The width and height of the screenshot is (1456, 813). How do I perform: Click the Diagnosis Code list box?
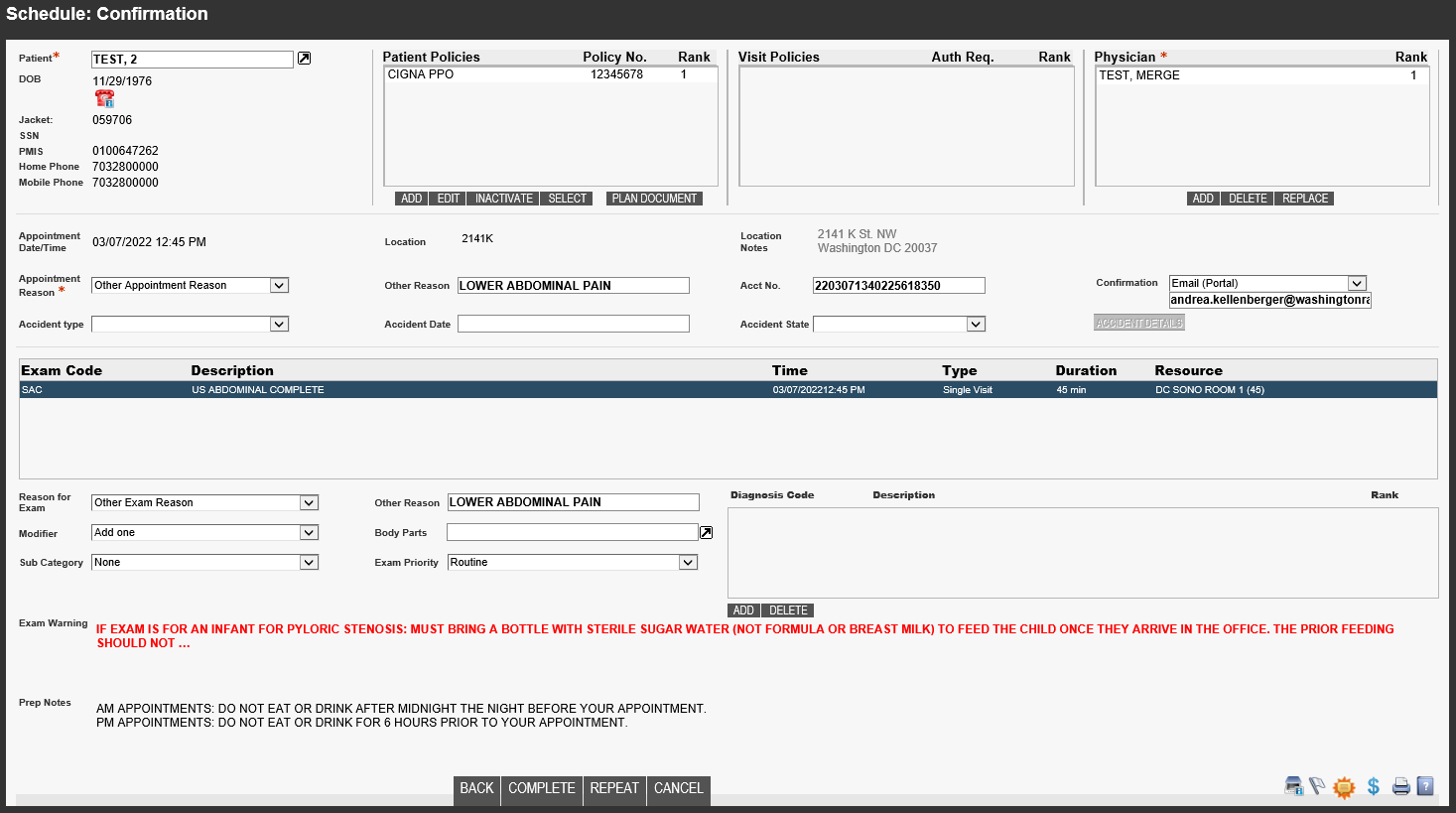(1083, 553)
